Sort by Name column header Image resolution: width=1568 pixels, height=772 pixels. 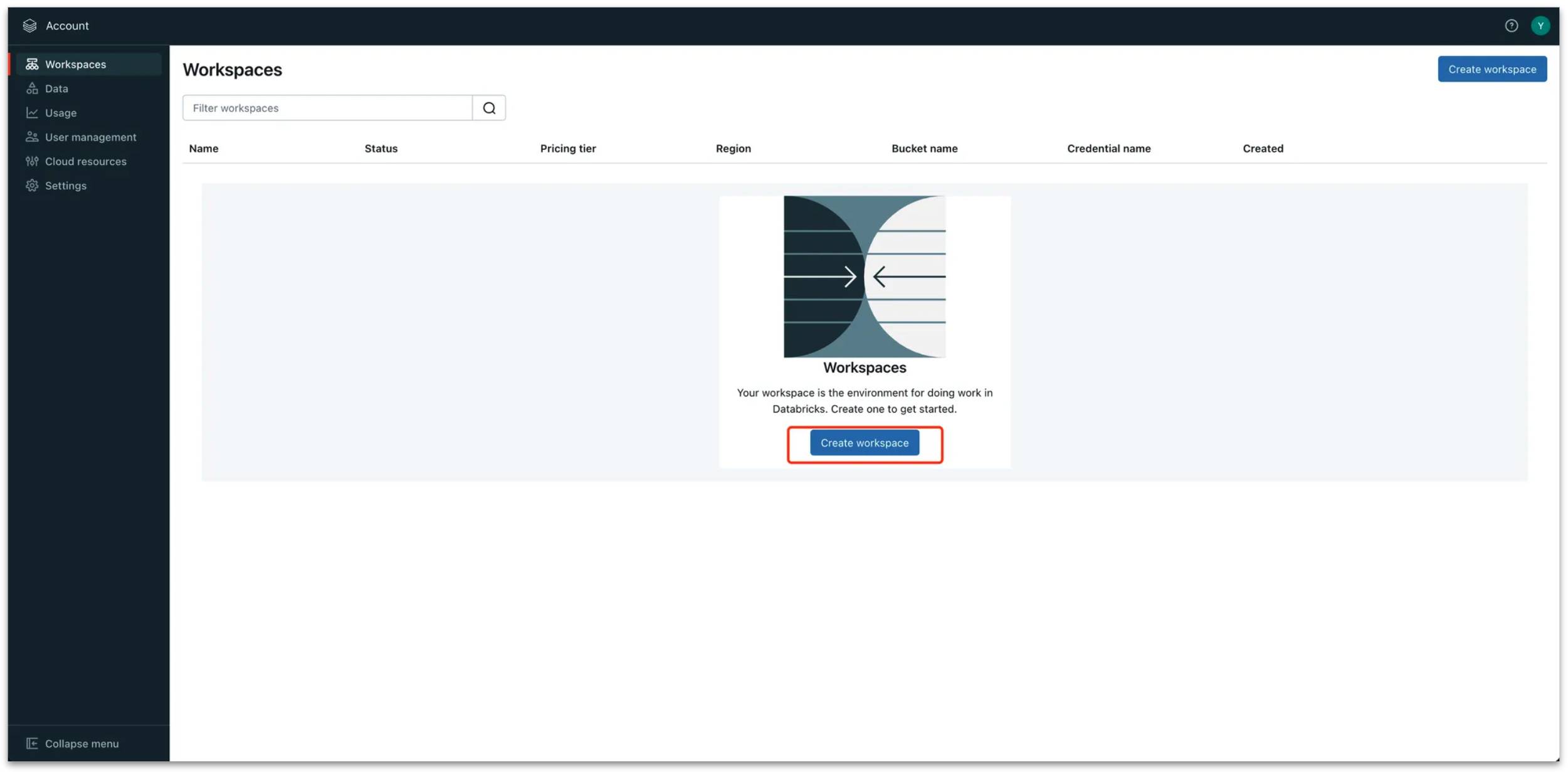204,149
